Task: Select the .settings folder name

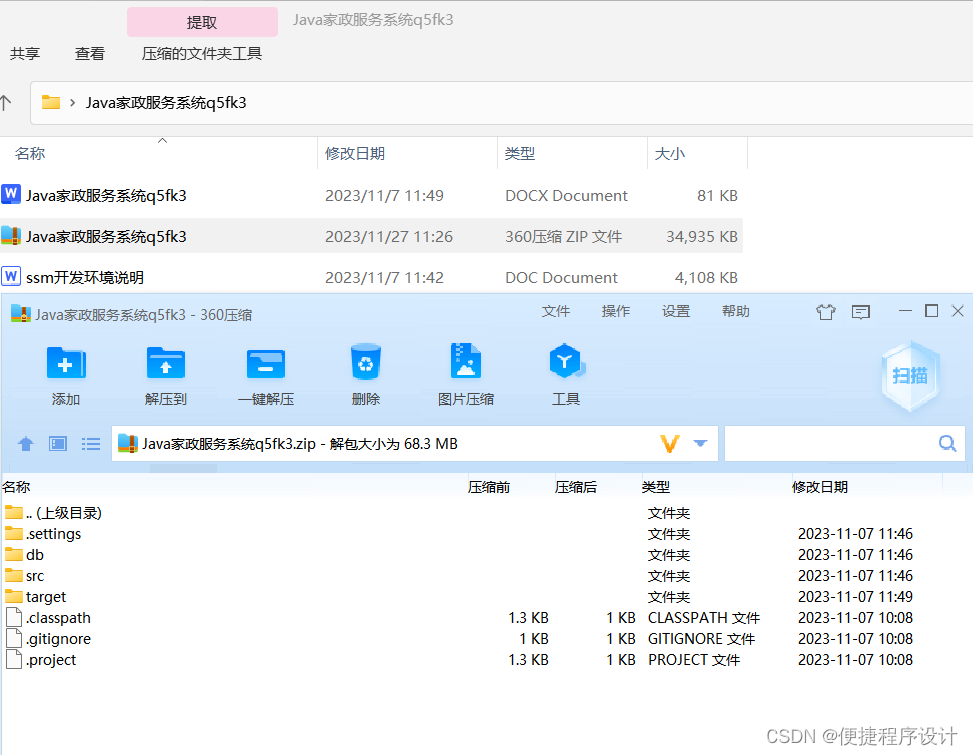Action: (x=53, y=534)
